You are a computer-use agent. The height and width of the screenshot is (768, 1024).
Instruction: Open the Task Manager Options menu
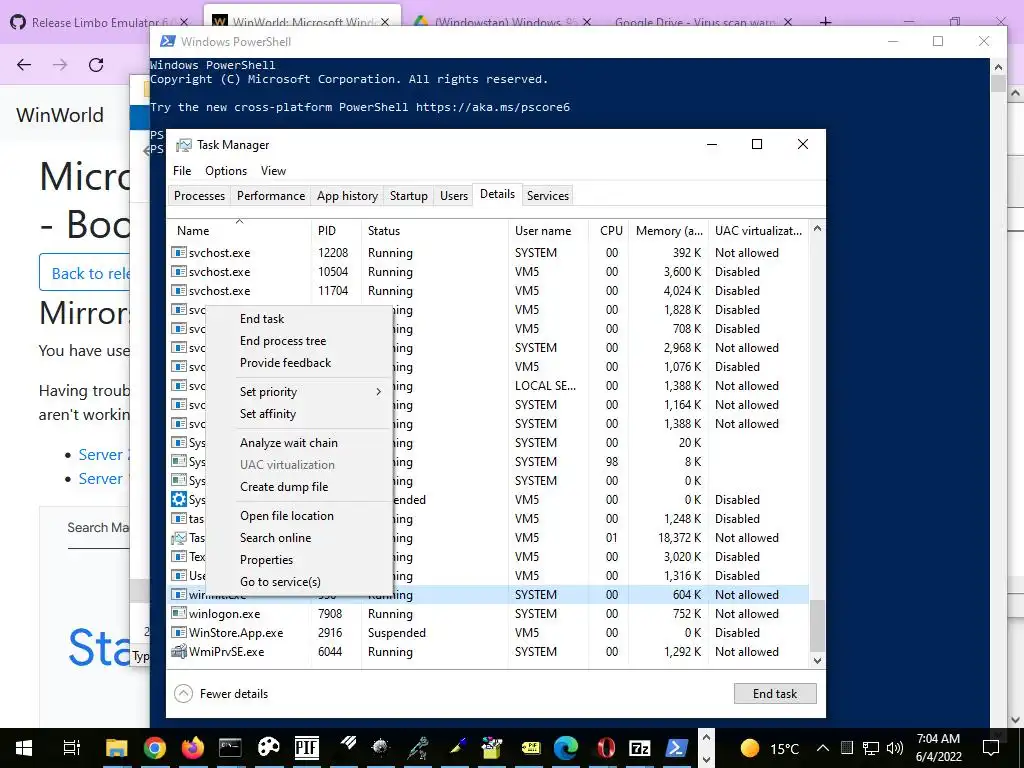point(226,171)
